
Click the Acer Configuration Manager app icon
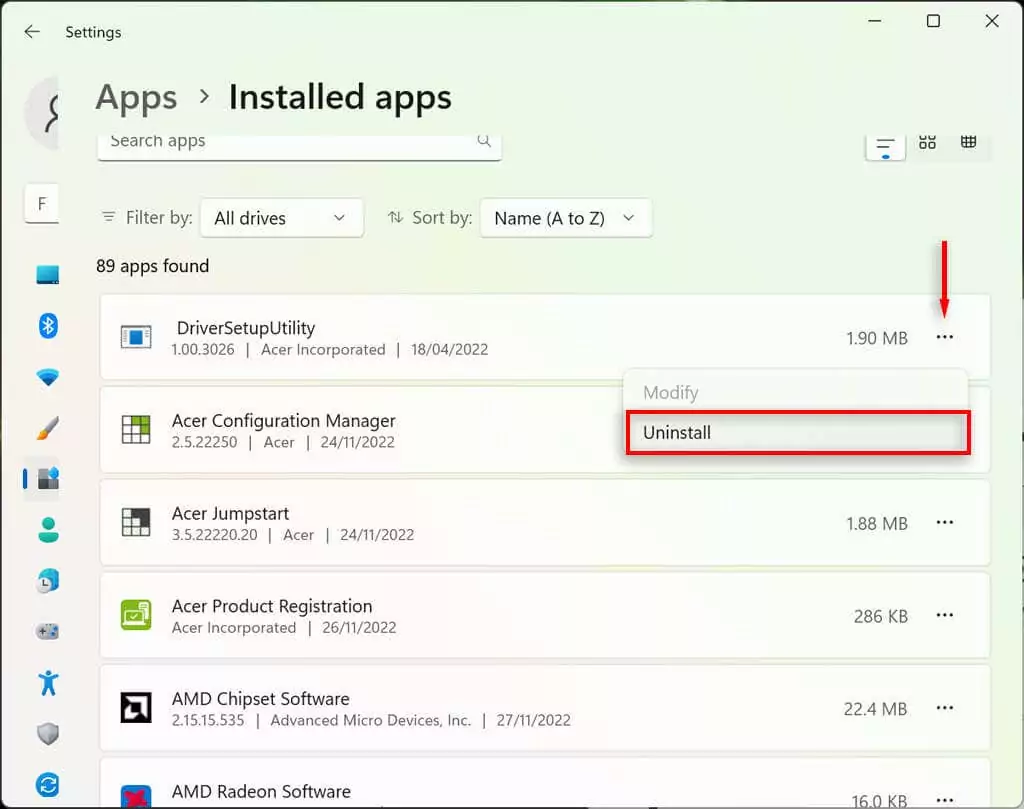tap(136, 430)
